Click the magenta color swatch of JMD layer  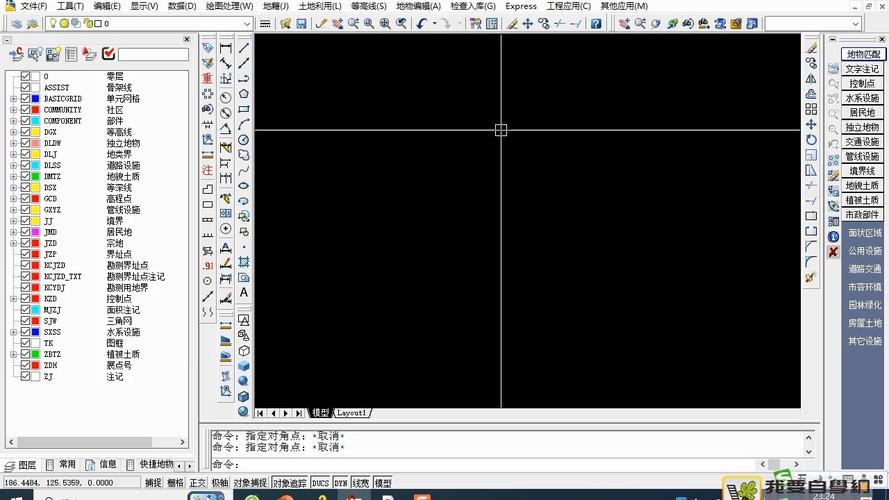click(x=36, y=231)
